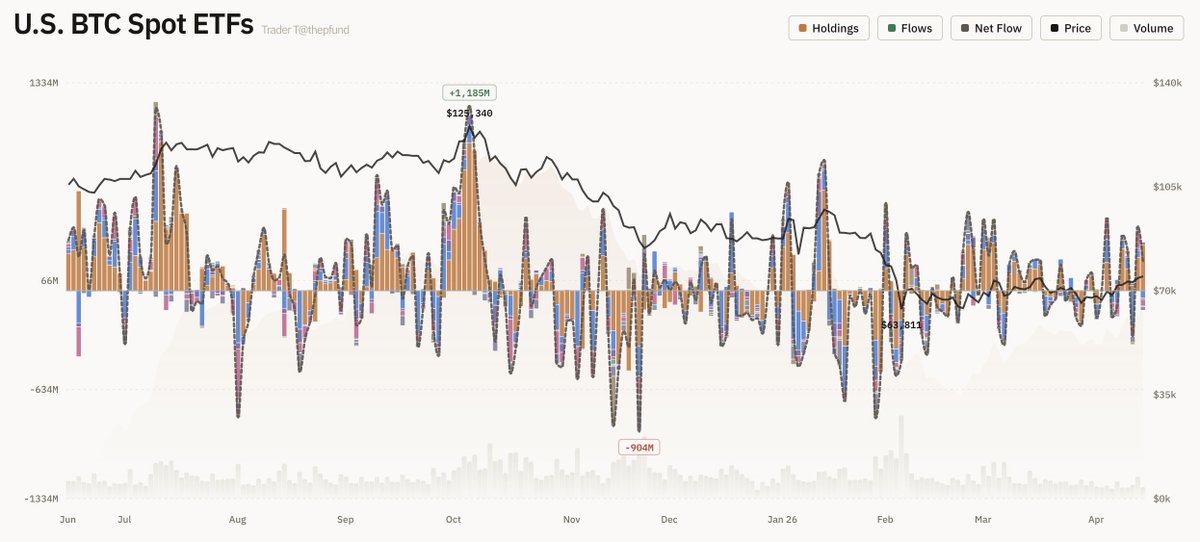
Task: Click the green Flows legend swatch
Action: [892, 28]
